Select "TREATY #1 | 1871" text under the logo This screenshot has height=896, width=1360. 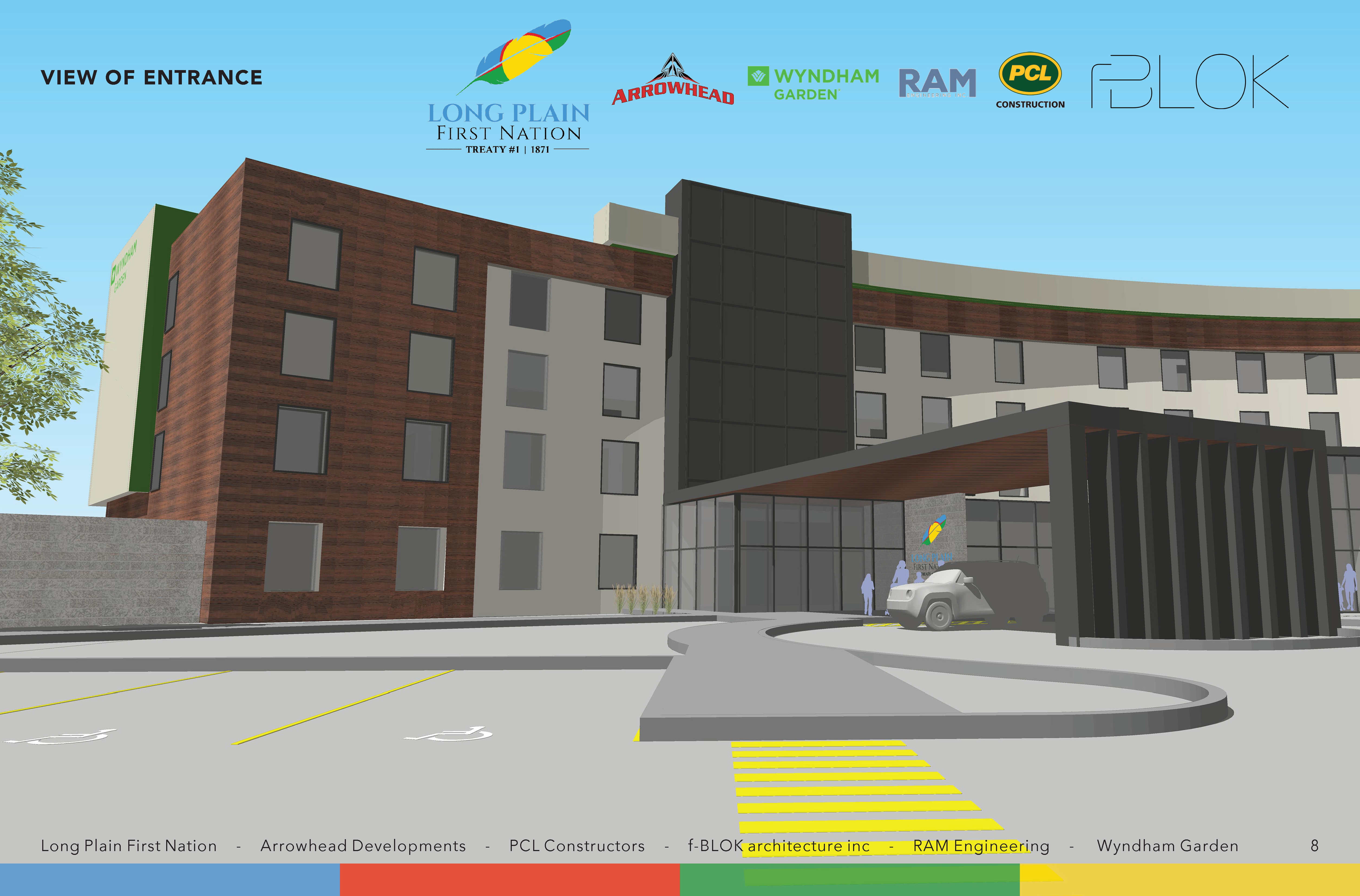tap(507, 149)
